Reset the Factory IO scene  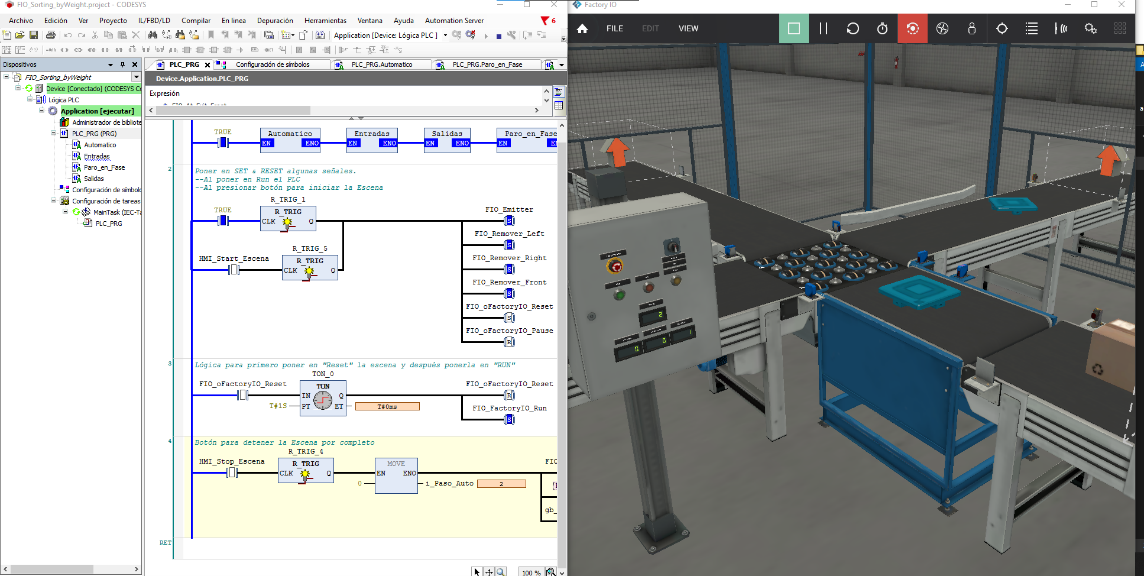853,28
